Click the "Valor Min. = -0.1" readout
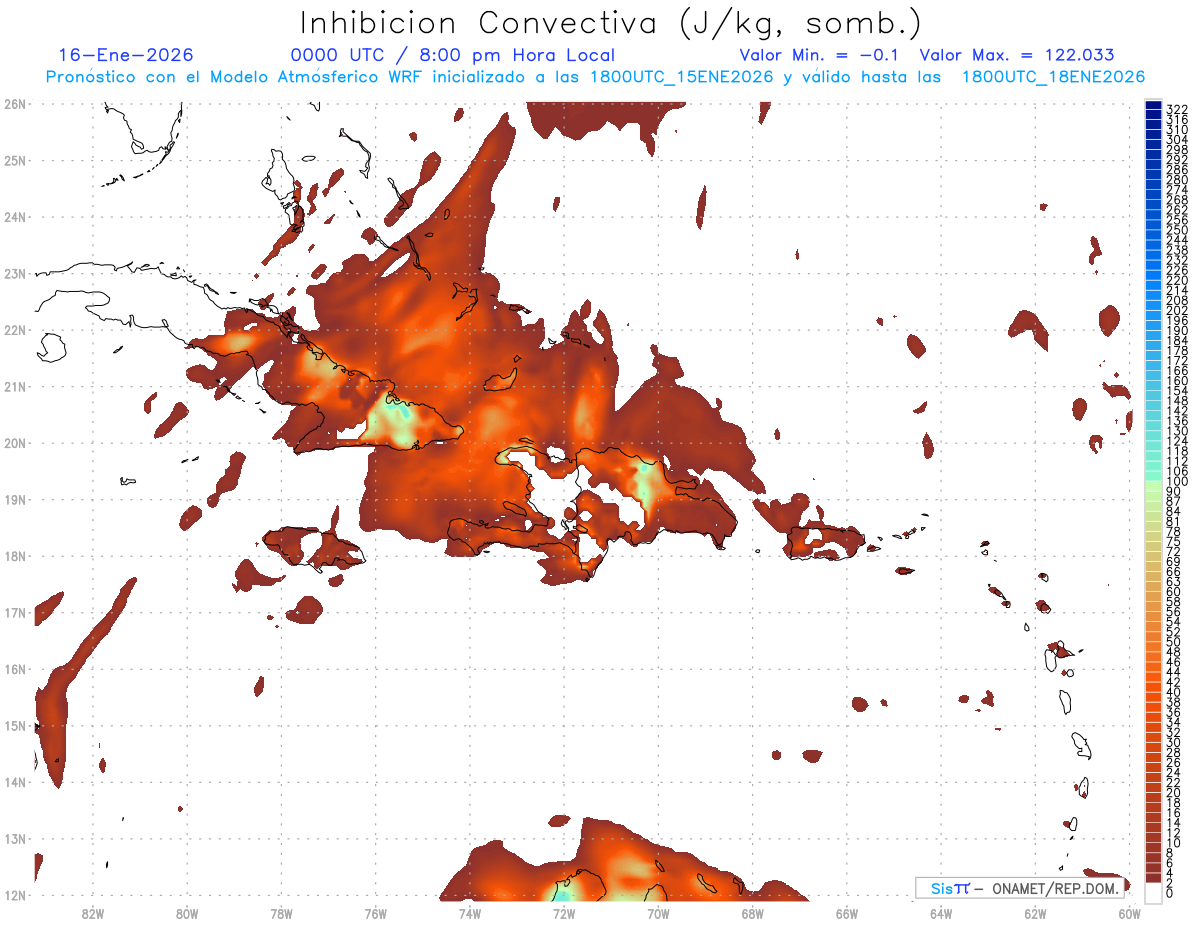This screenshot has height=927, width=1200. (x=818, y=55)
